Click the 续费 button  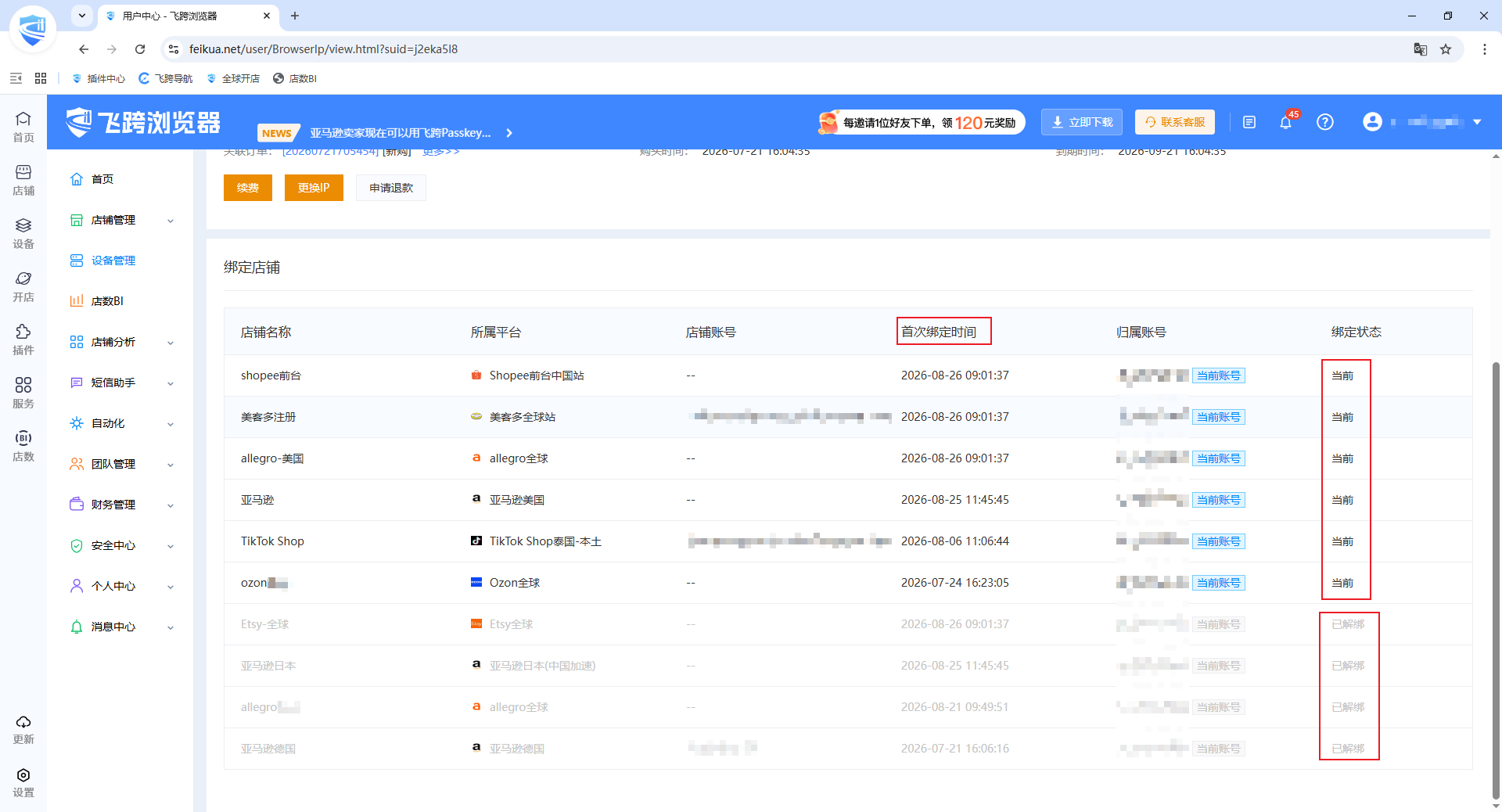coord(248,188)
